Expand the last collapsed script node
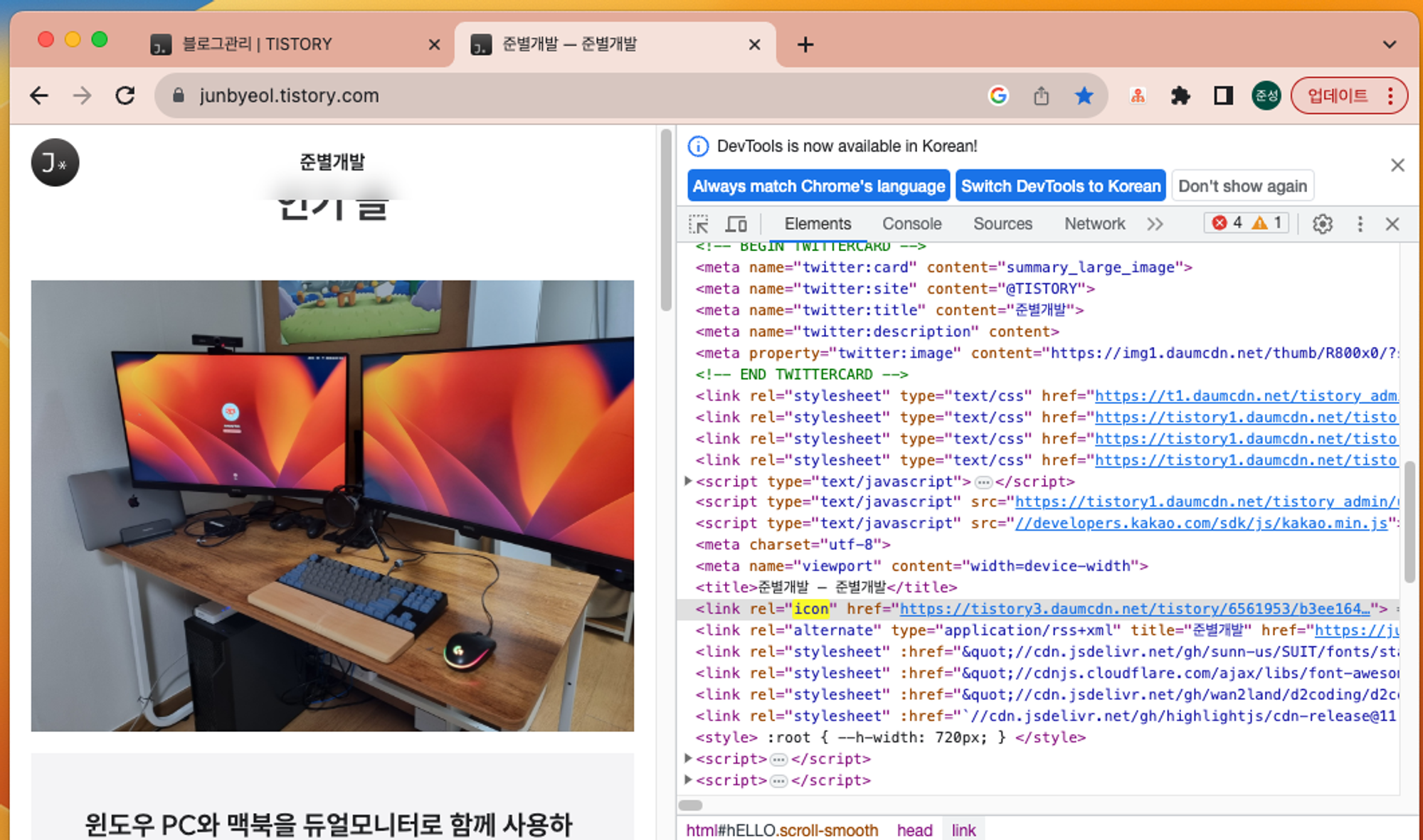The image size is (1423, 840). click(x=688, y=780)
